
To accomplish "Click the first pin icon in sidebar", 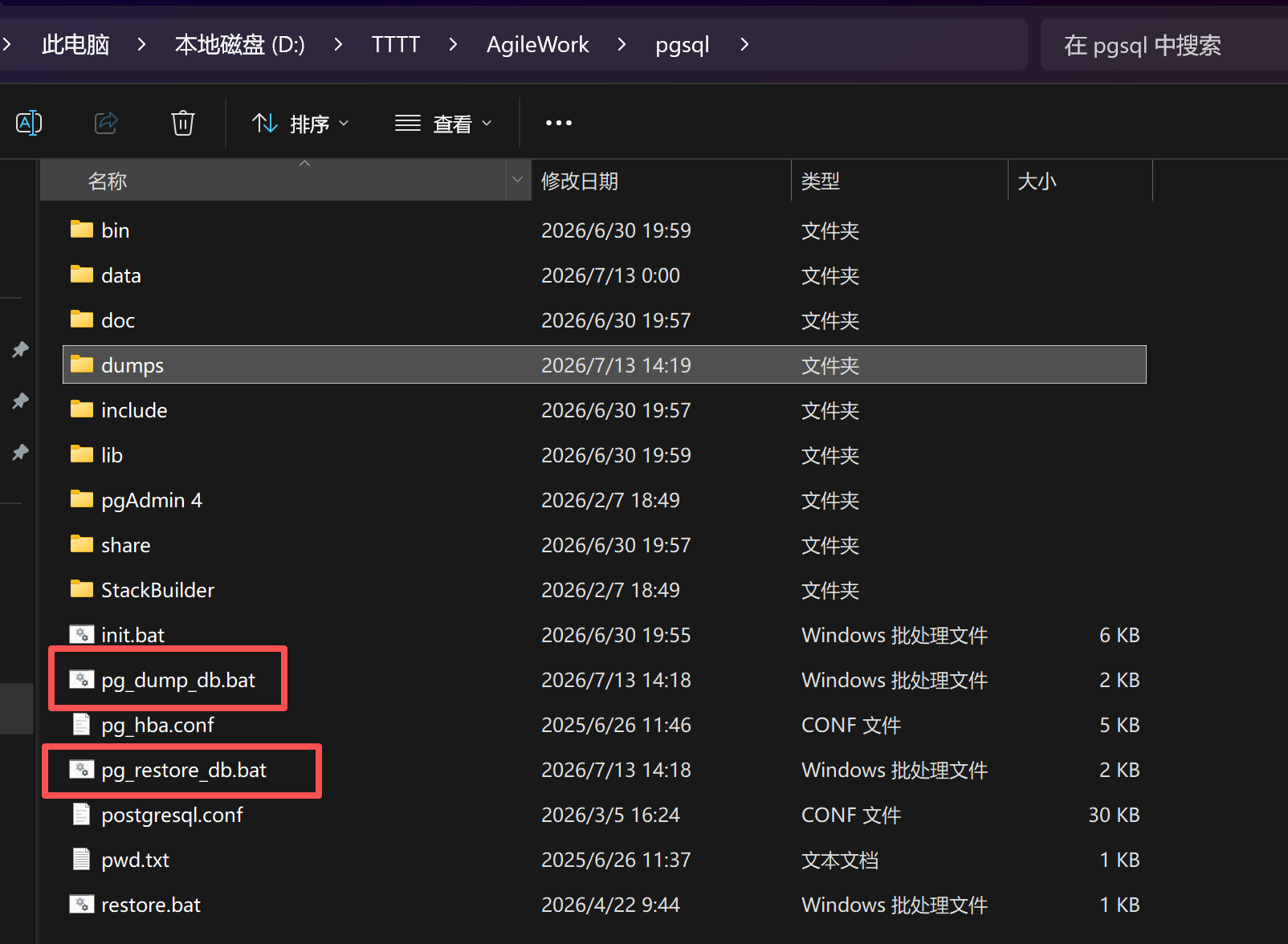I will coord(20,349).
